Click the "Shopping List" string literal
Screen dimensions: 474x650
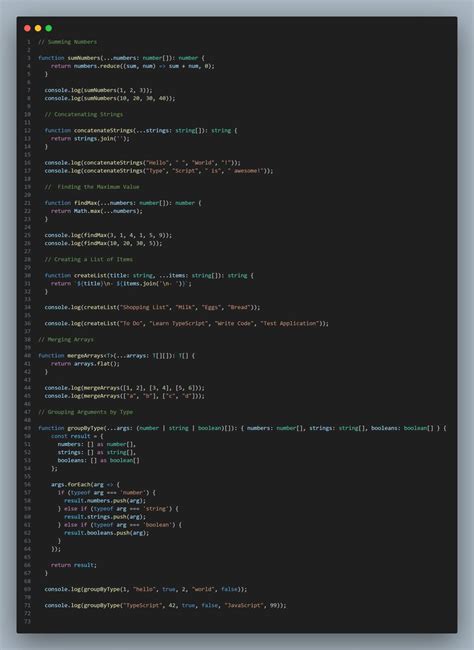[143, 307]
